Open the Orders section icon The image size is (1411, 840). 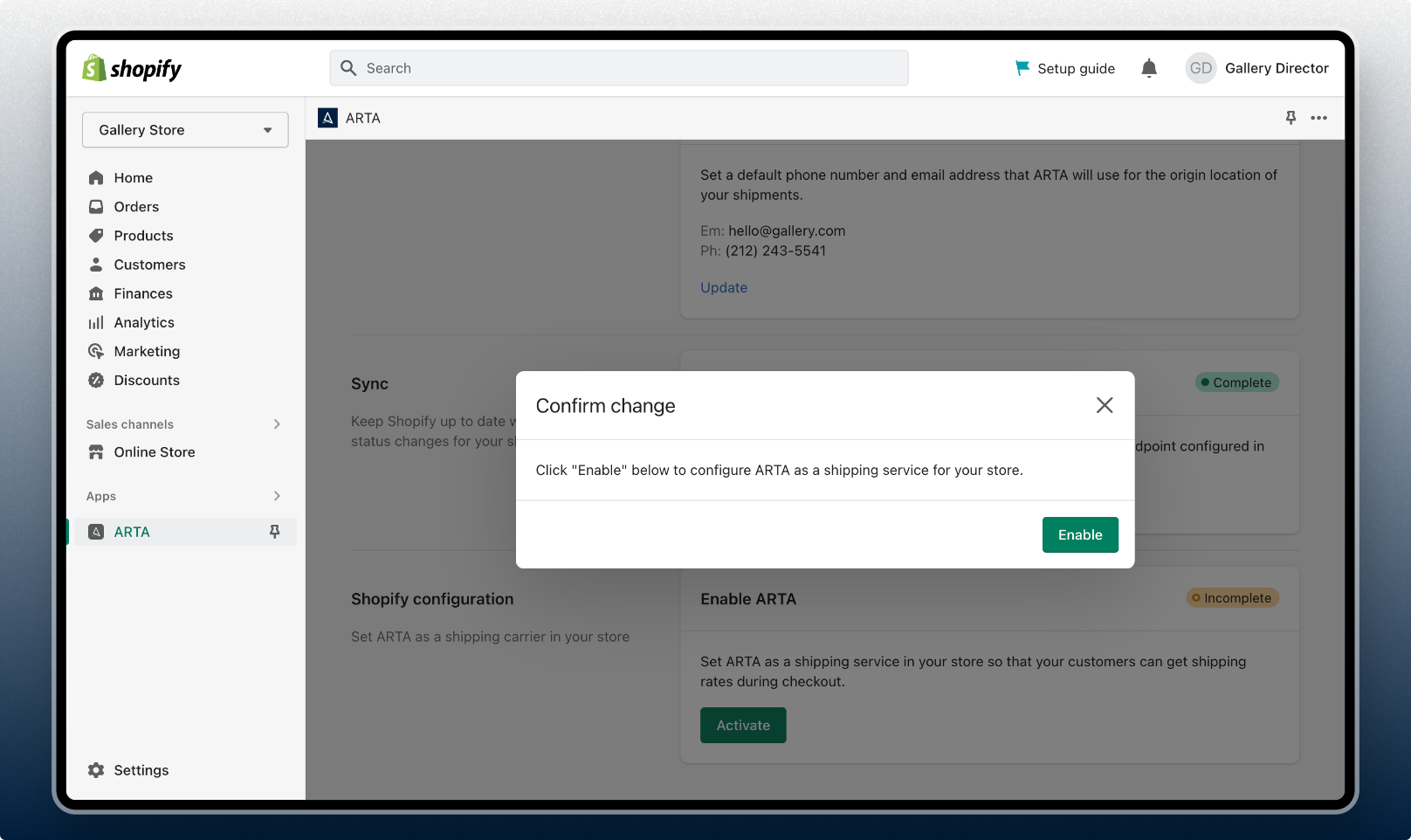96,206
